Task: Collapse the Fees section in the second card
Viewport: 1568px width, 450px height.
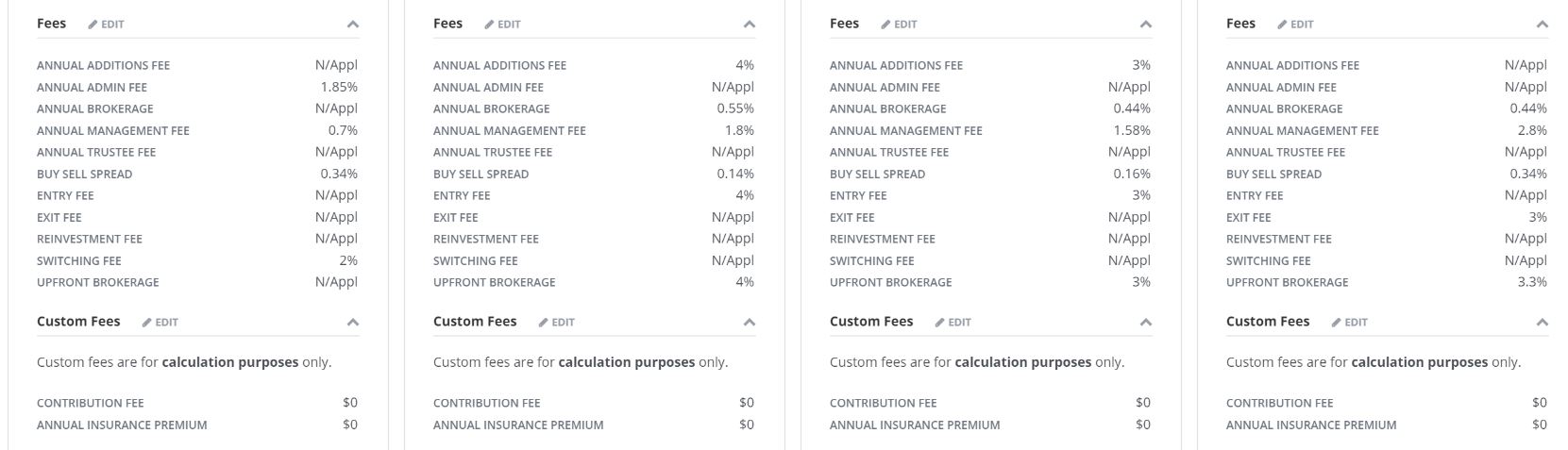Action: point(750,25)
